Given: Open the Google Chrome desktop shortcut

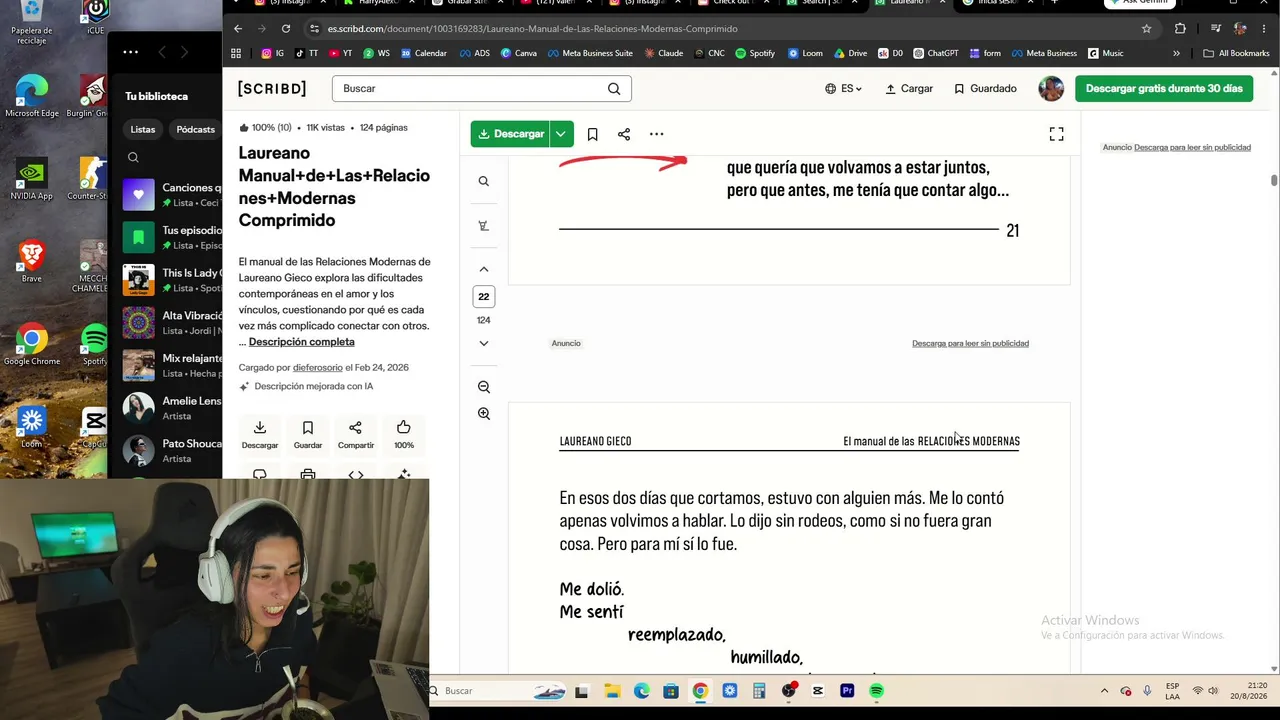Looking at the screenshot, I should [32, 345].
